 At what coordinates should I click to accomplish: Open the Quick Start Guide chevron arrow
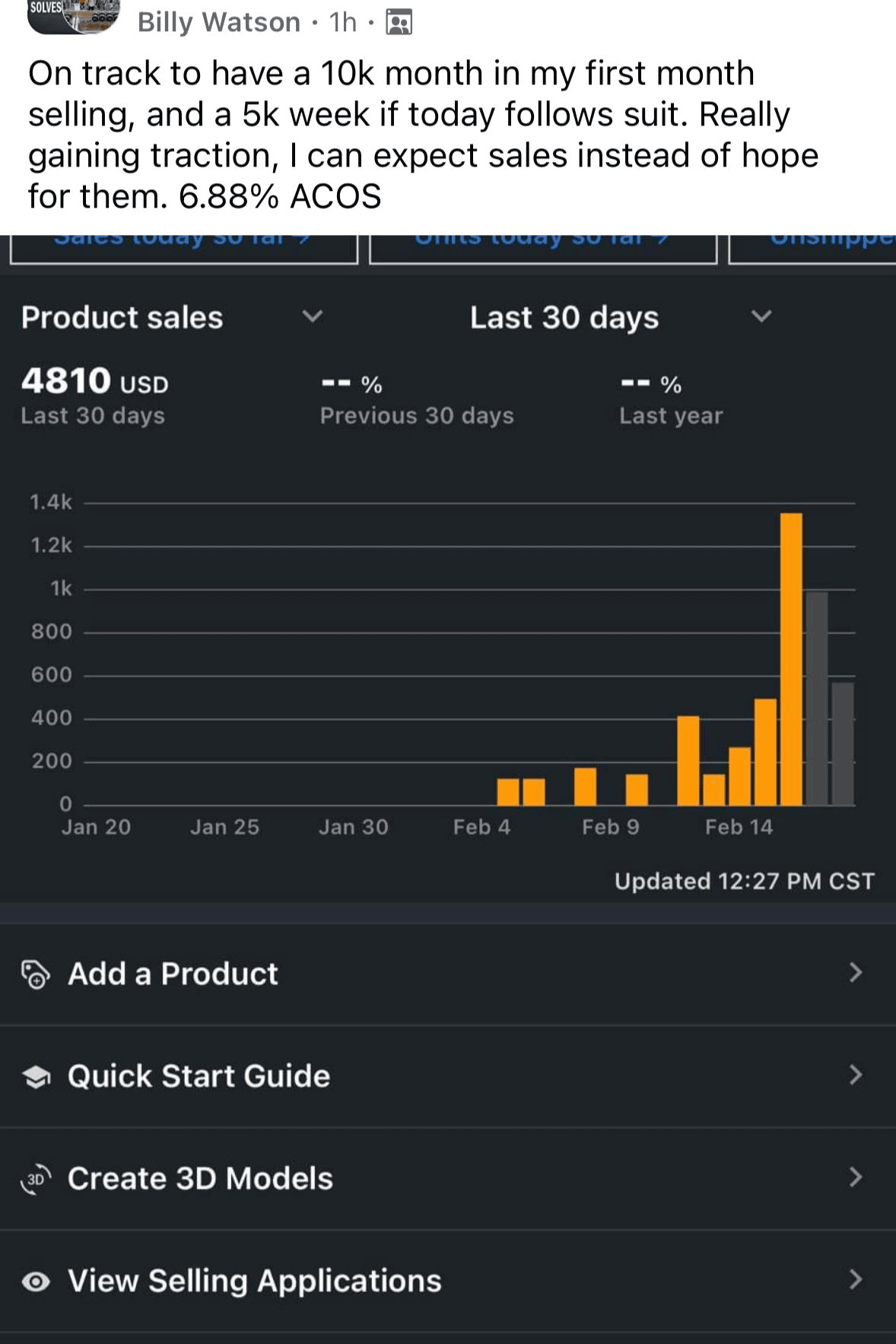pos(856,1076)
